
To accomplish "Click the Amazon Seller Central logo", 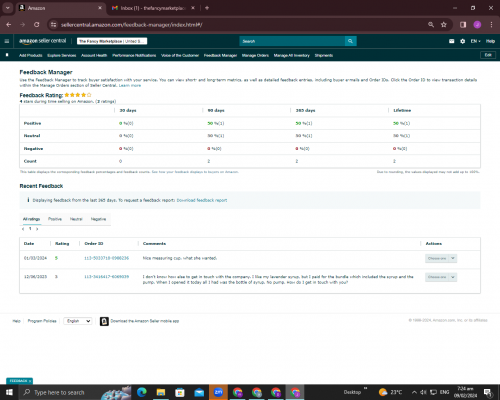I will 42,41.
